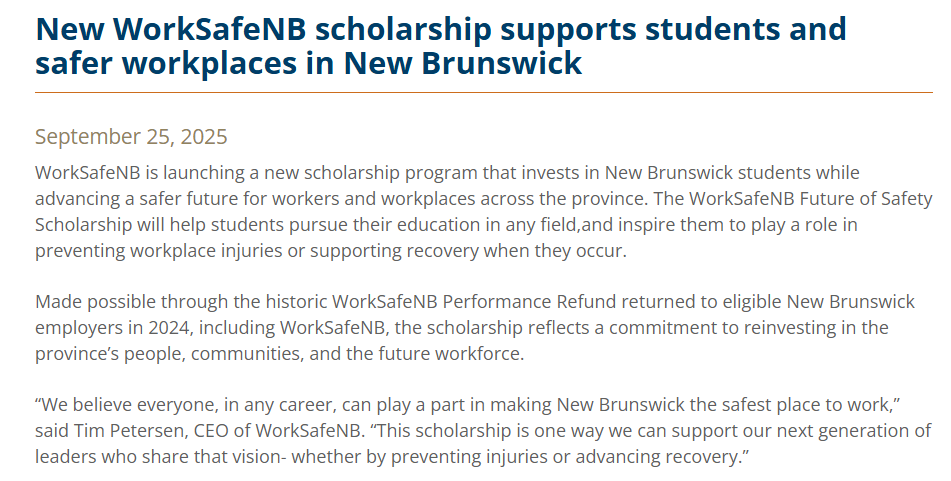This screenshot has height=481, width=951.
Task: Click the quote paragraph starting "We believe everyone"
Action: [x=483, y=431]
